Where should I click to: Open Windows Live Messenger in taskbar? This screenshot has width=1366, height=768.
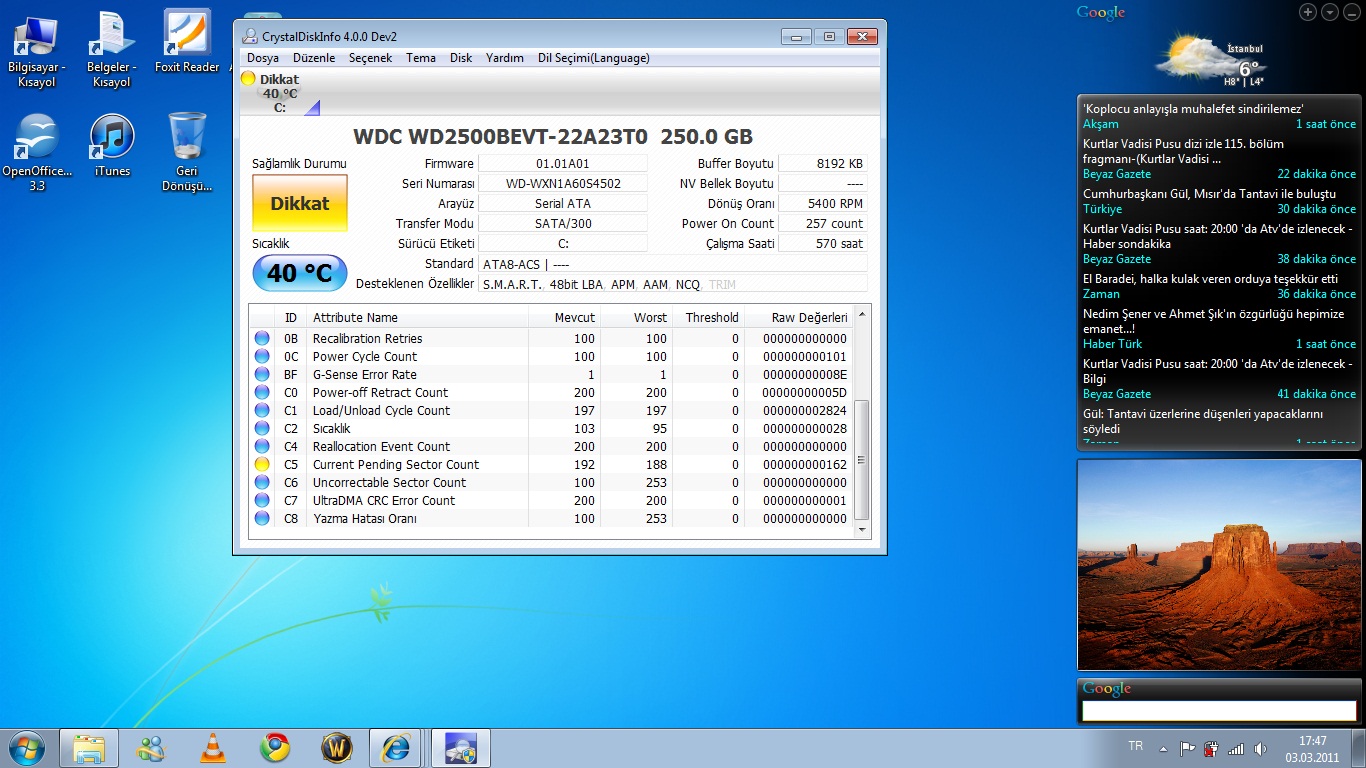152,748
